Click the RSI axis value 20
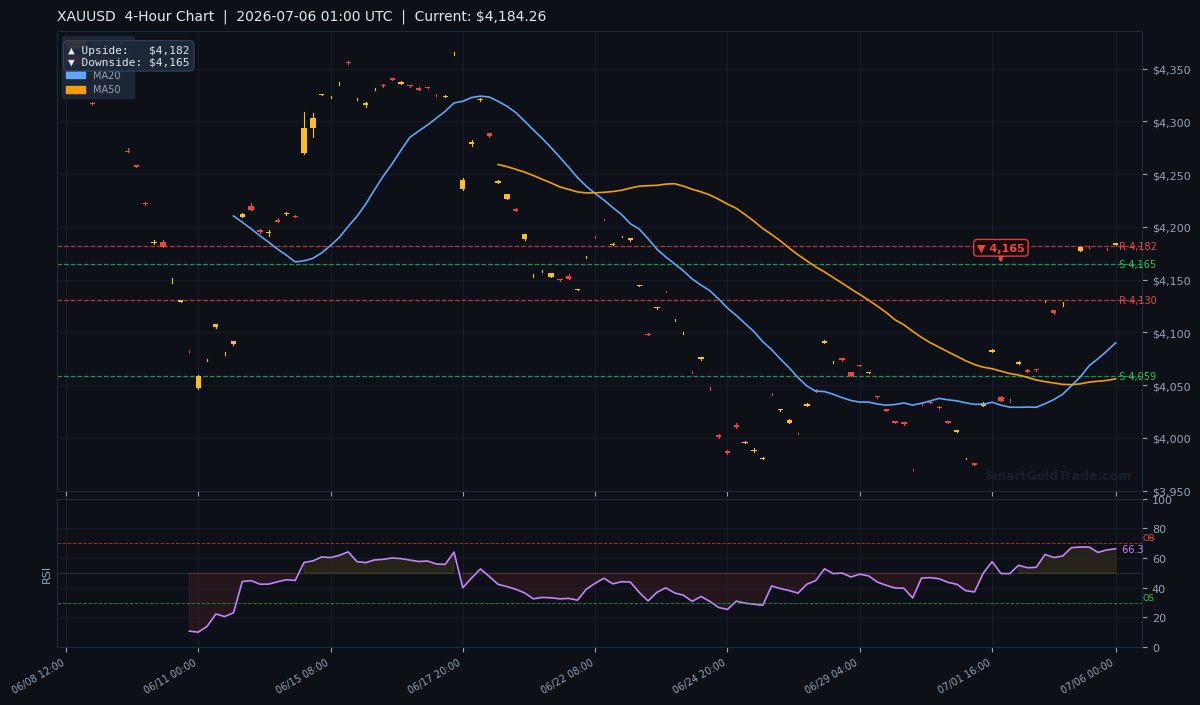Image resolution: width=1200 pixels, height=705 pixels. (1158, 618)
